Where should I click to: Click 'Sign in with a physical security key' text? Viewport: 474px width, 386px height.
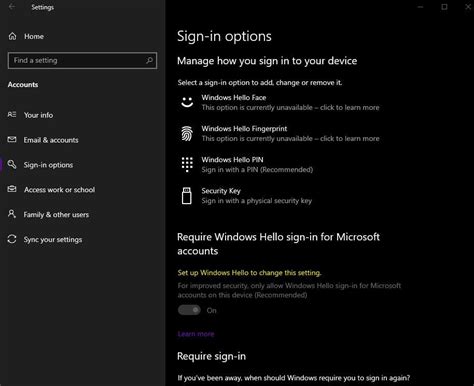point(257,201)
